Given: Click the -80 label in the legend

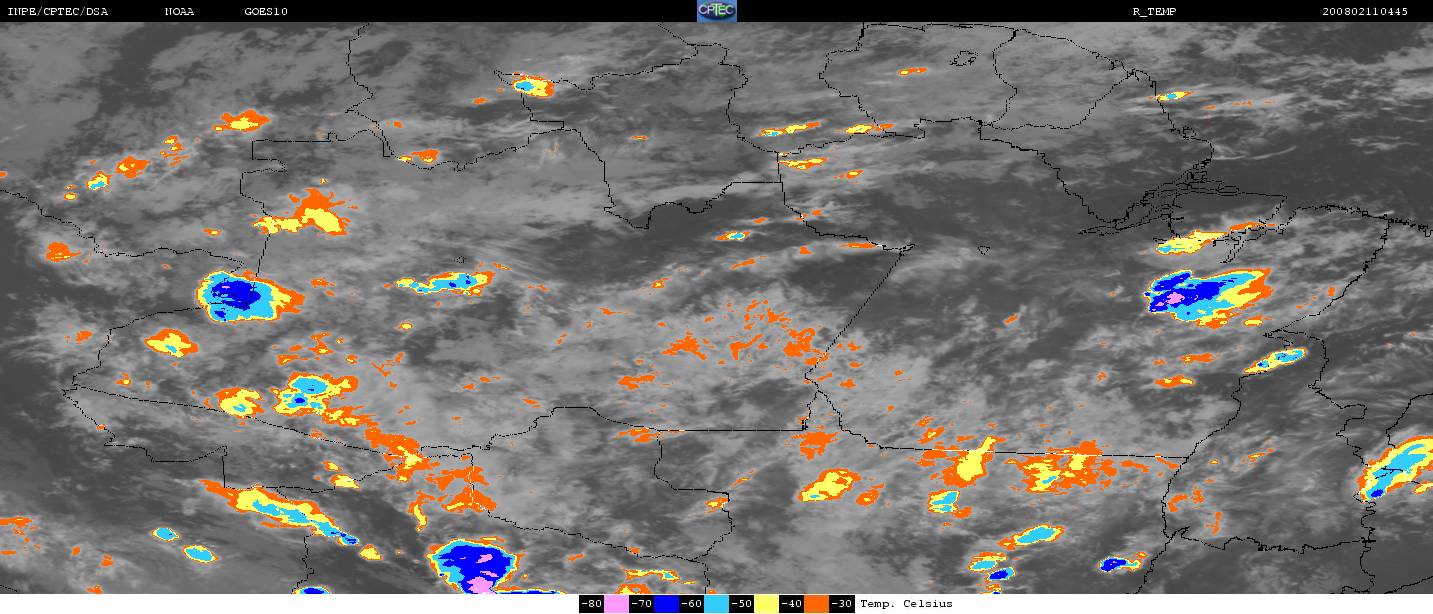Looking at the screenshot, I should pyautogui.click(x=591, y=604).
